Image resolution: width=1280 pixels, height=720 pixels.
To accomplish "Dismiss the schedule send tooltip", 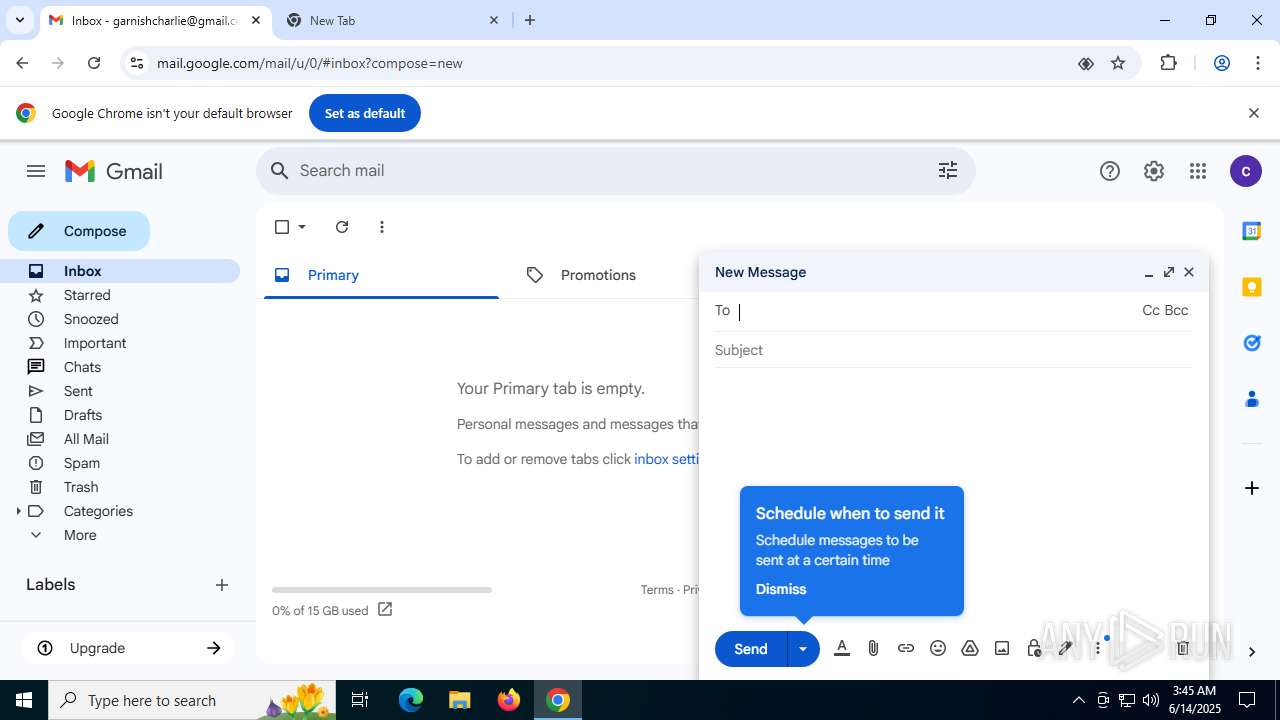I will tap(781, 589).
